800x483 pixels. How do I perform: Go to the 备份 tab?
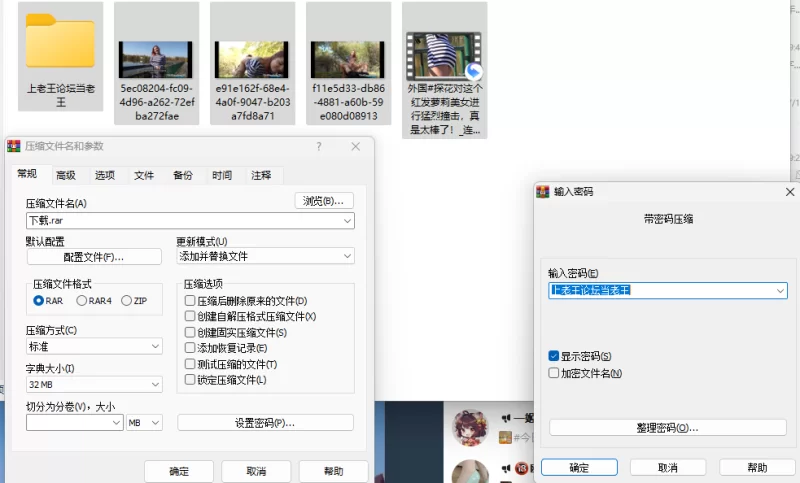[183, 175]
